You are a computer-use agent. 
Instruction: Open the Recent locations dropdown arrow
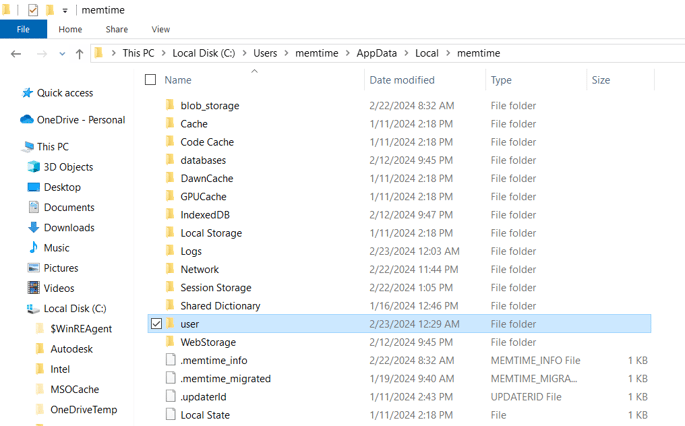coord(62,54)
